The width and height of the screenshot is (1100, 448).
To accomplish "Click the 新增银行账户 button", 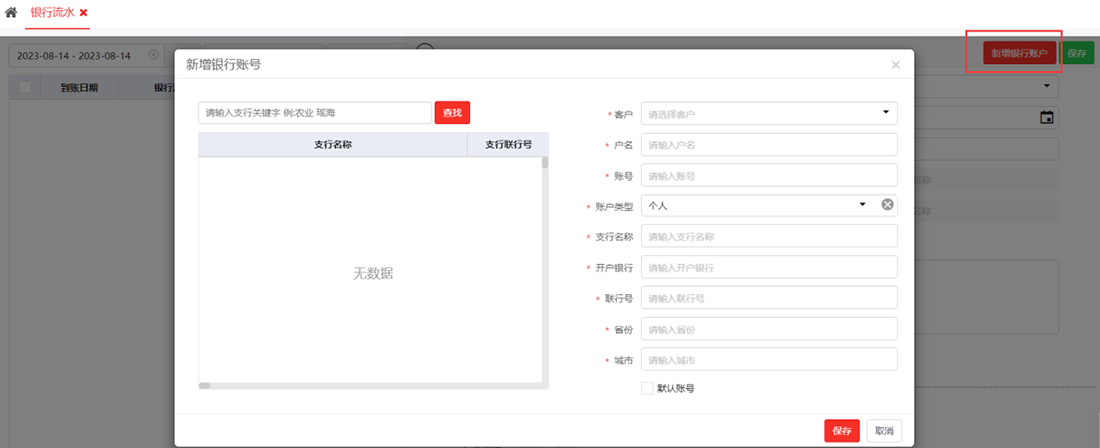I will [x=1019, y=53].
